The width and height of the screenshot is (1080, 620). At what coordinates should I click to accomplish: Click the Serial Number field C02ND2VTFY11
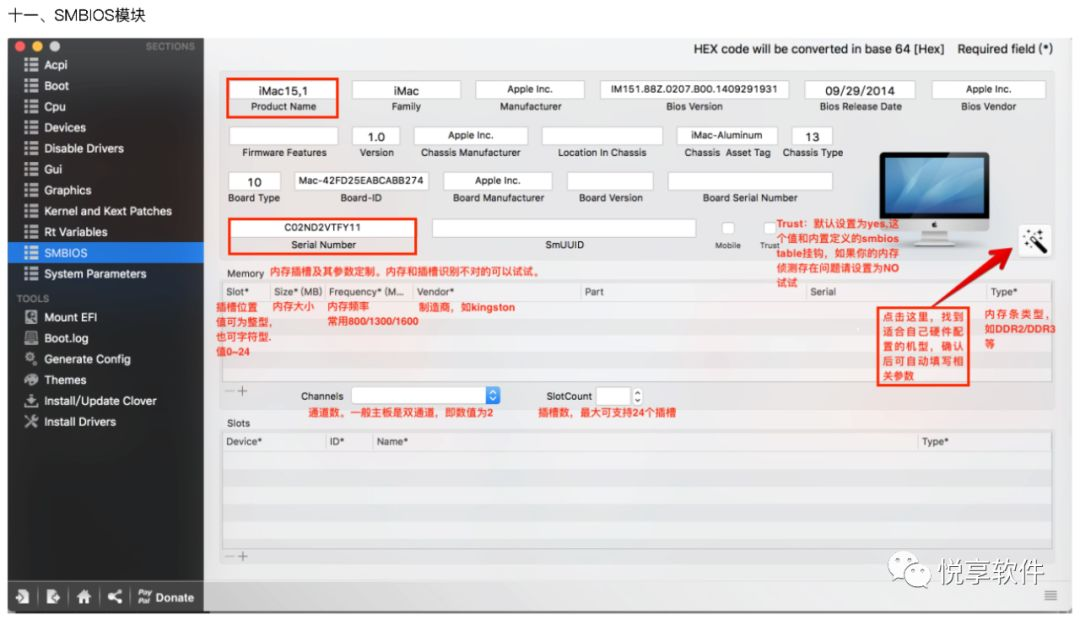pos(322,227)
